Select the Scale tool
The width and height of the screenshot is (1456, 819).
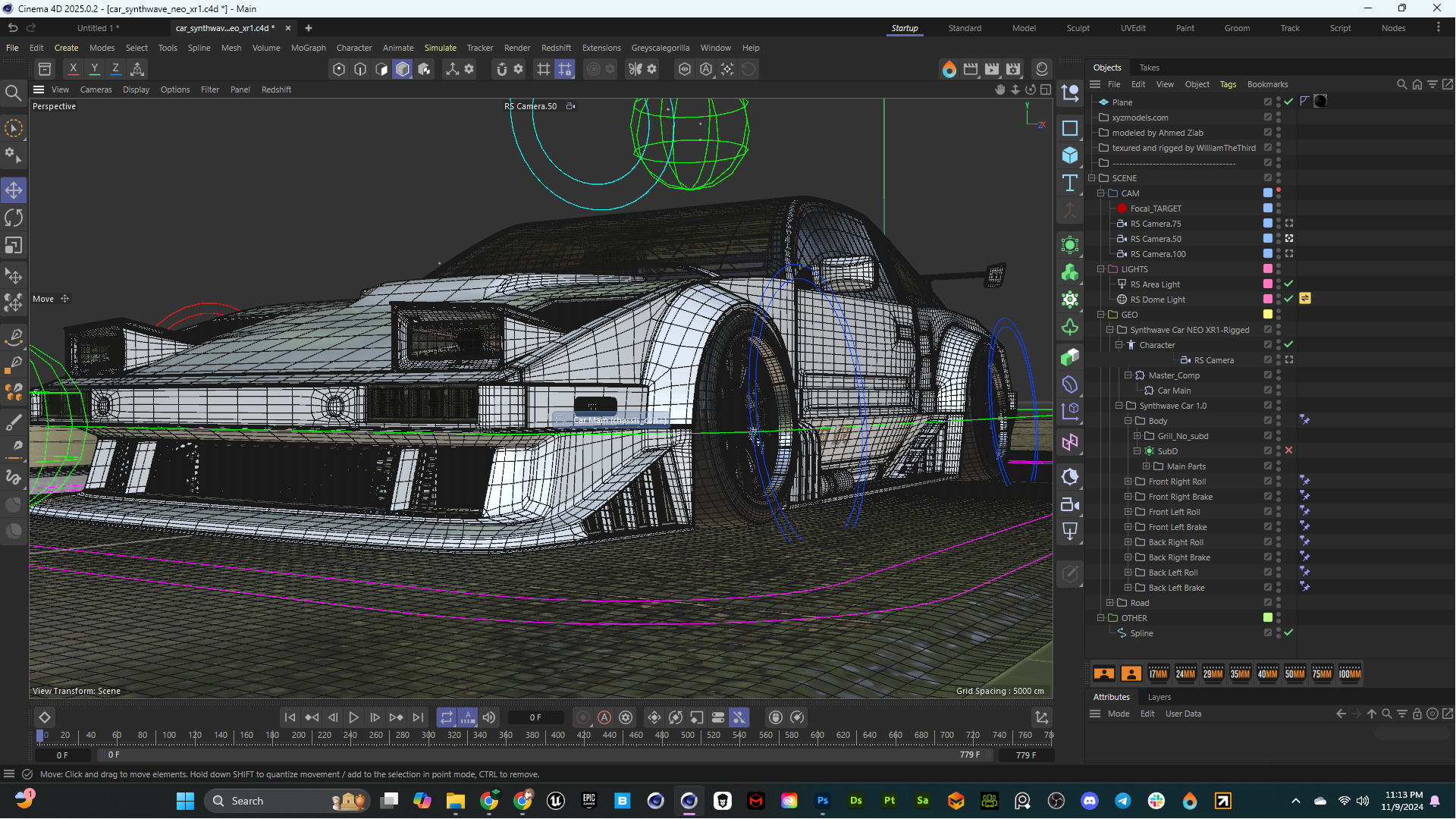click(14, 246)
